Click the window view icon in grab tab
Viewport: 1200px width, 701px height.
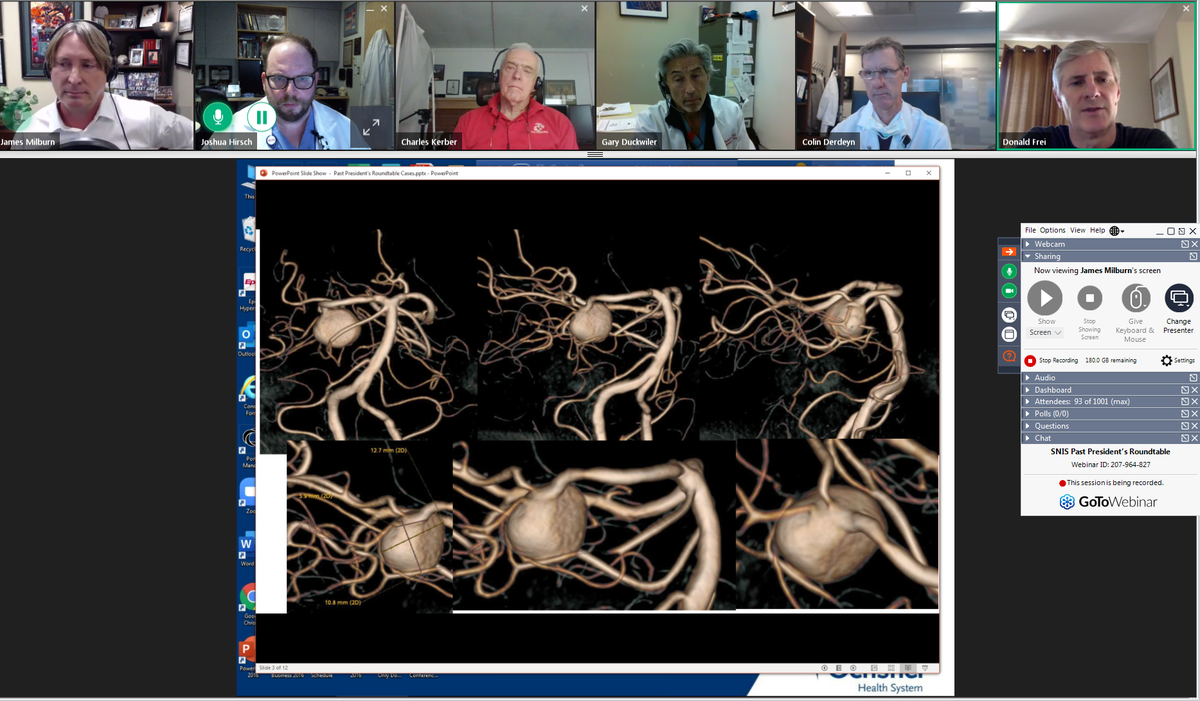1009,334
